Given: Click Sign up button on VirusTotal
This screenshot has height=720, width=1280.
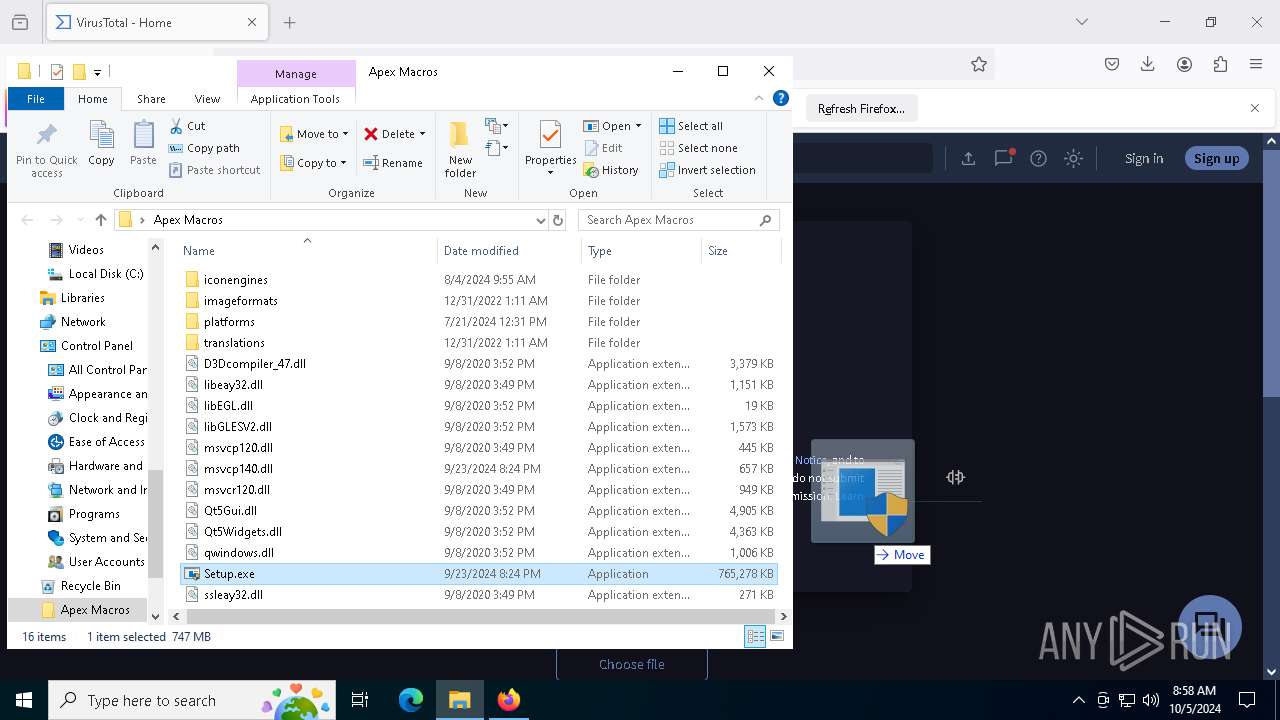Looking at the screenshot, I should coord(1216,158).
